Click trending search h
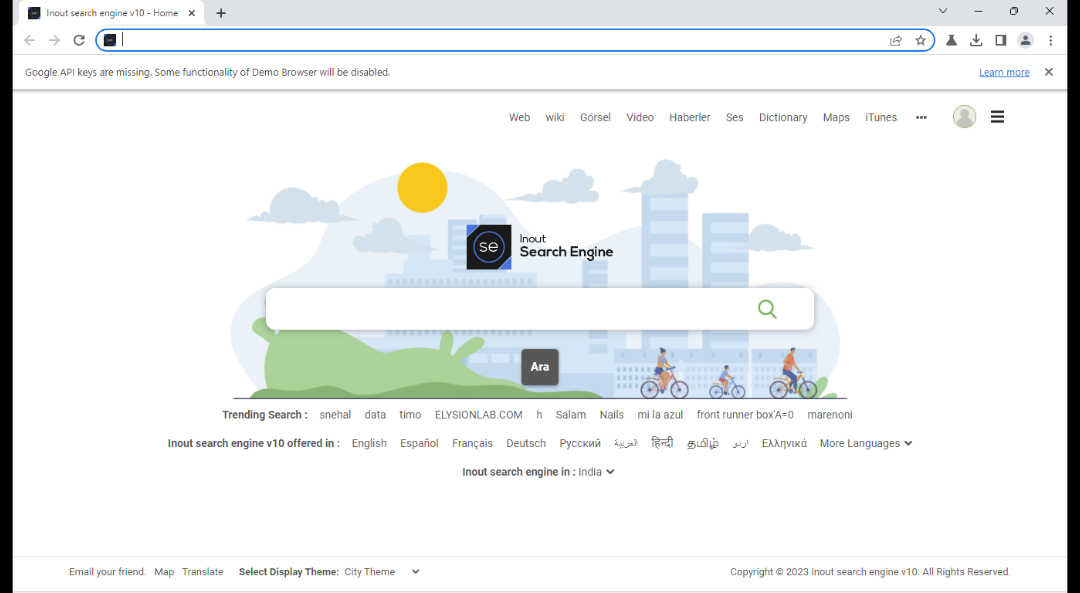This screenshot has width=1080, height=593. click(x=539, y=415)
